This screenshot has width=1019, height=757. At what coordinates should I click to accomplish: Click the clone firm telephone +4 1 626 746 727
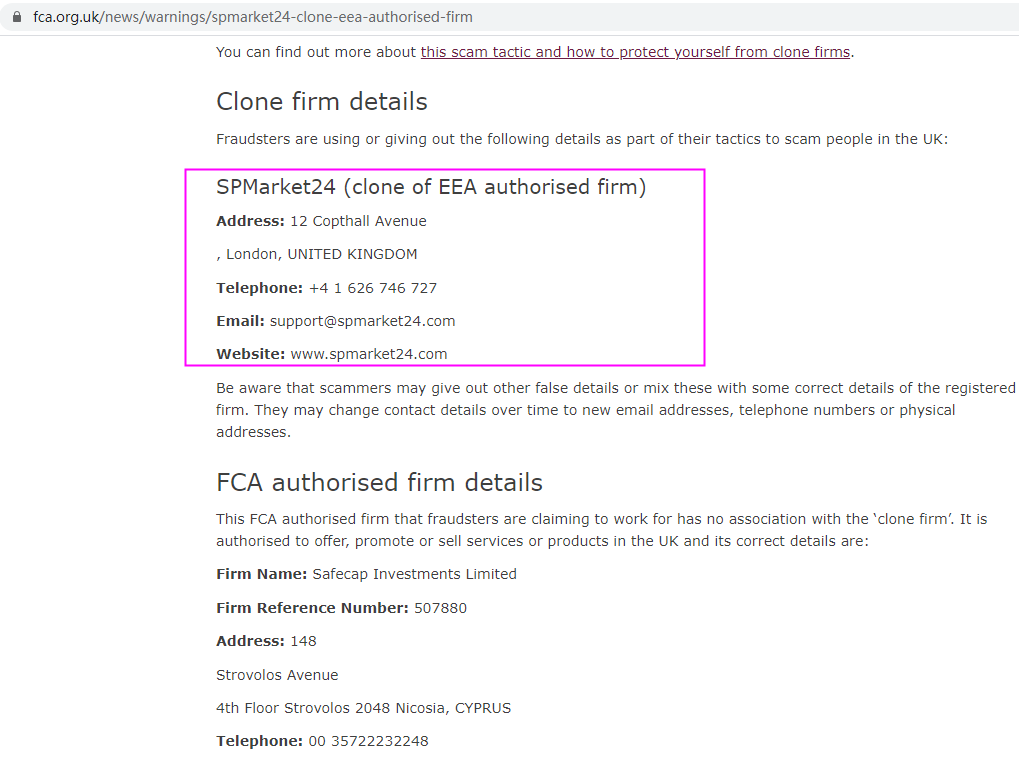[372, 288]
